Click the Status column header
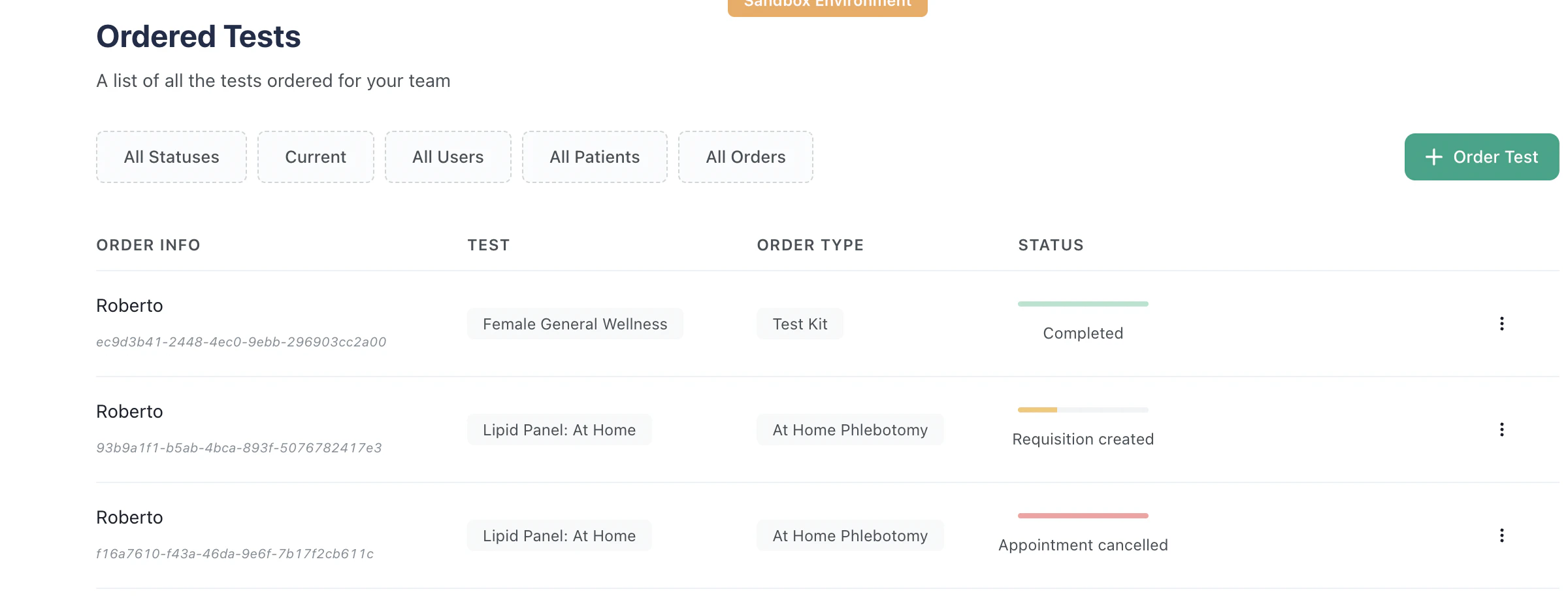 click(x=1051, y=245)
